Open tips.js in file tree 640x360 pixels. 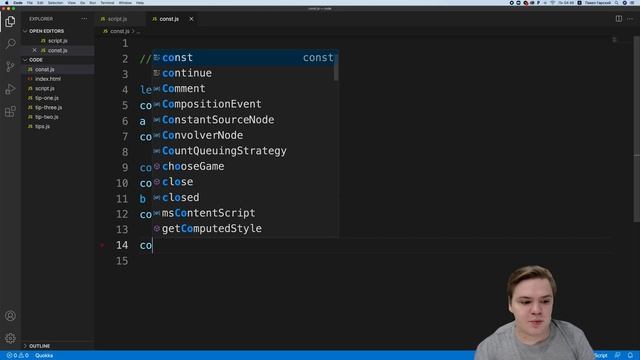(x=42, y=126)
